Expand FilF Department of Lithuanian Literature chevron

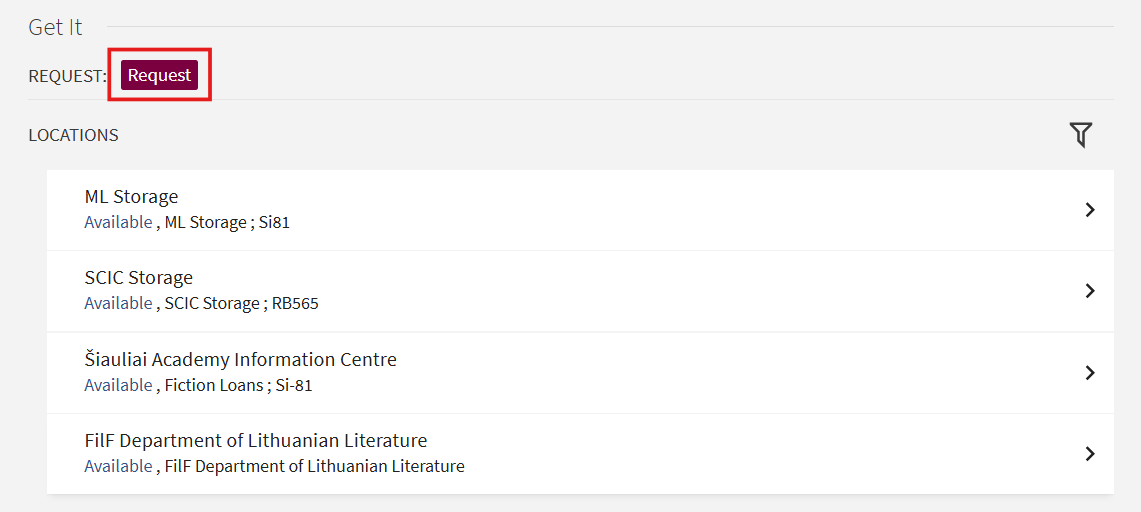pyautogui.click(x=1090, y=454)
